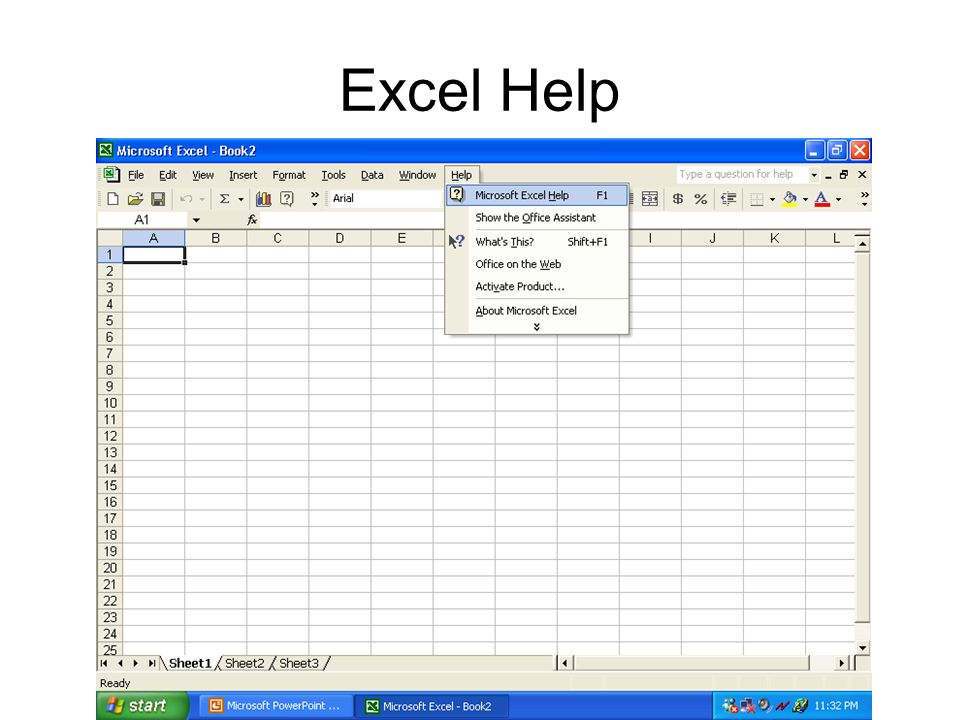Expand the help question box dropdown
The height and width of the screenshot is (720, 960).
click(x=814, y=174)
